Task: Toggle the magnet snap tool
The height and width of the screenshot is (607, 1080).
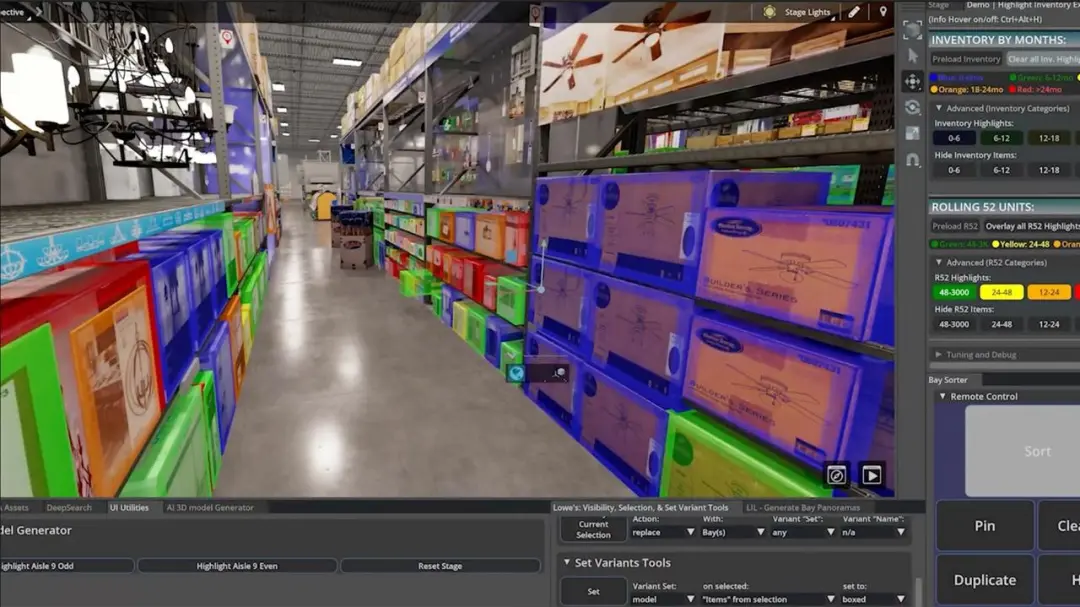Action: (913, 160)
